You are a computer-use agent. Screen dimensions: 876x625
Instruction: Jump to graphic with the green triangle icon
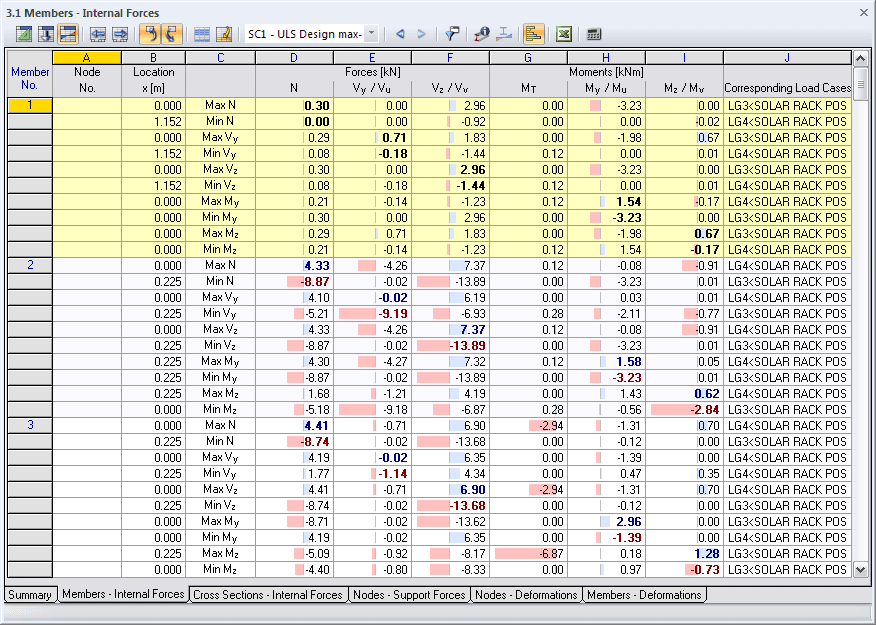pos(22,33)
